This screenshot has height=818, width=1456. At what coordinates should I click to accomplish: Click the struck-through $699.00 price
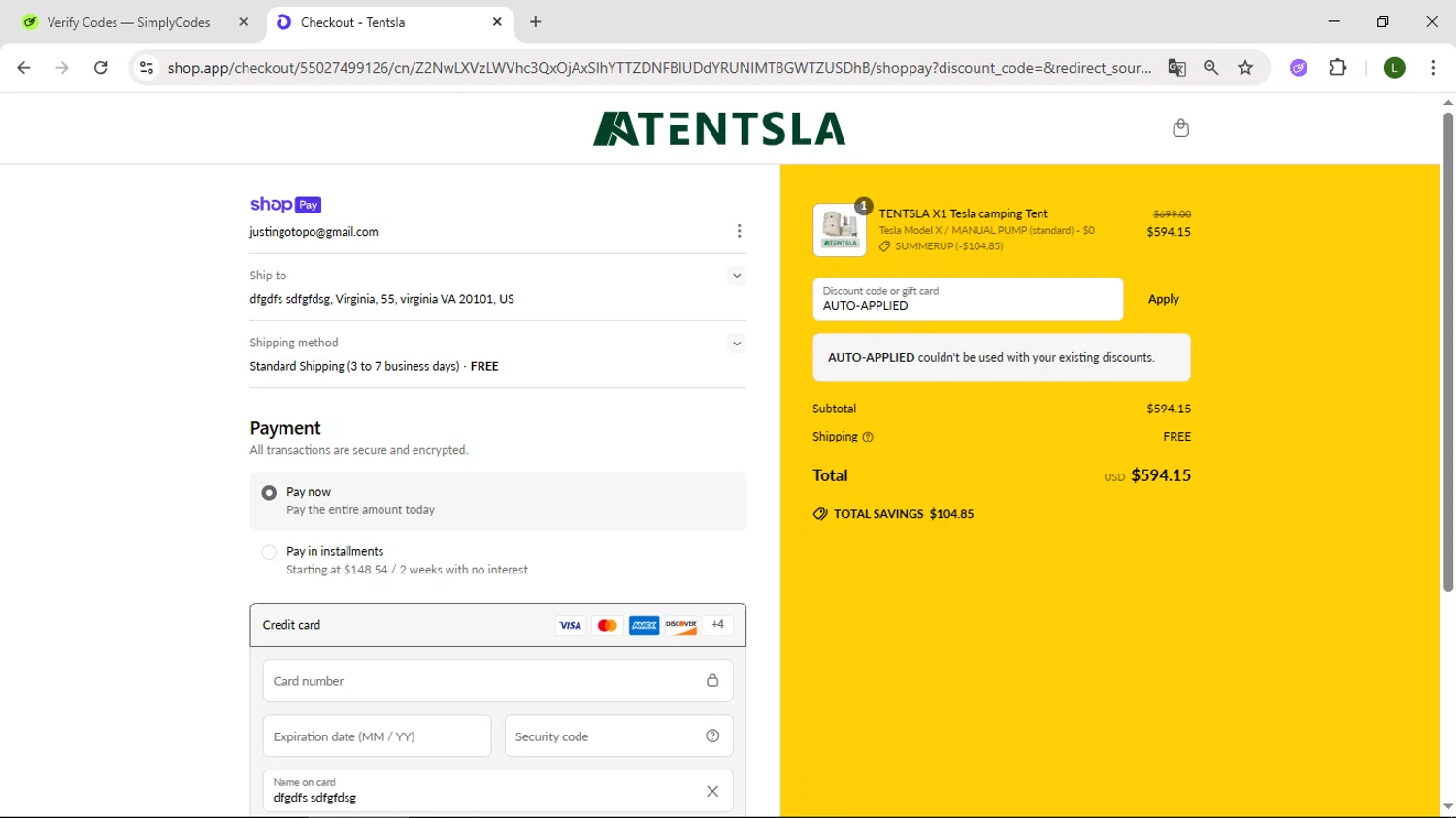tap(1172, 213)
